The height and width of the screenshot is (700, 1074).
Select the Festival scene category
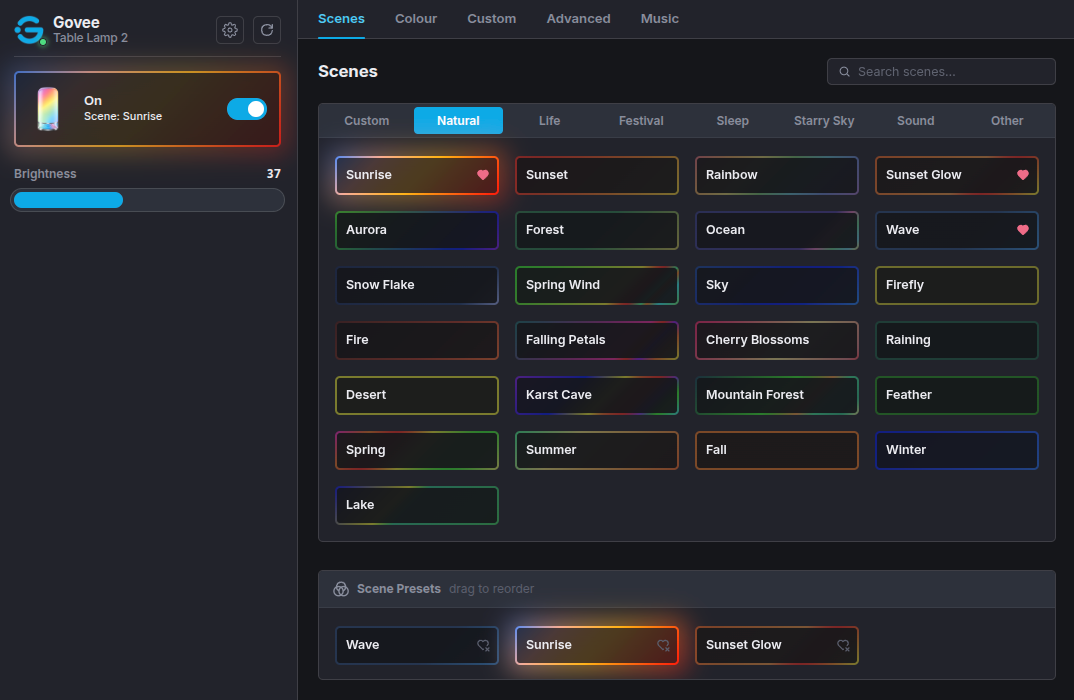641,121
